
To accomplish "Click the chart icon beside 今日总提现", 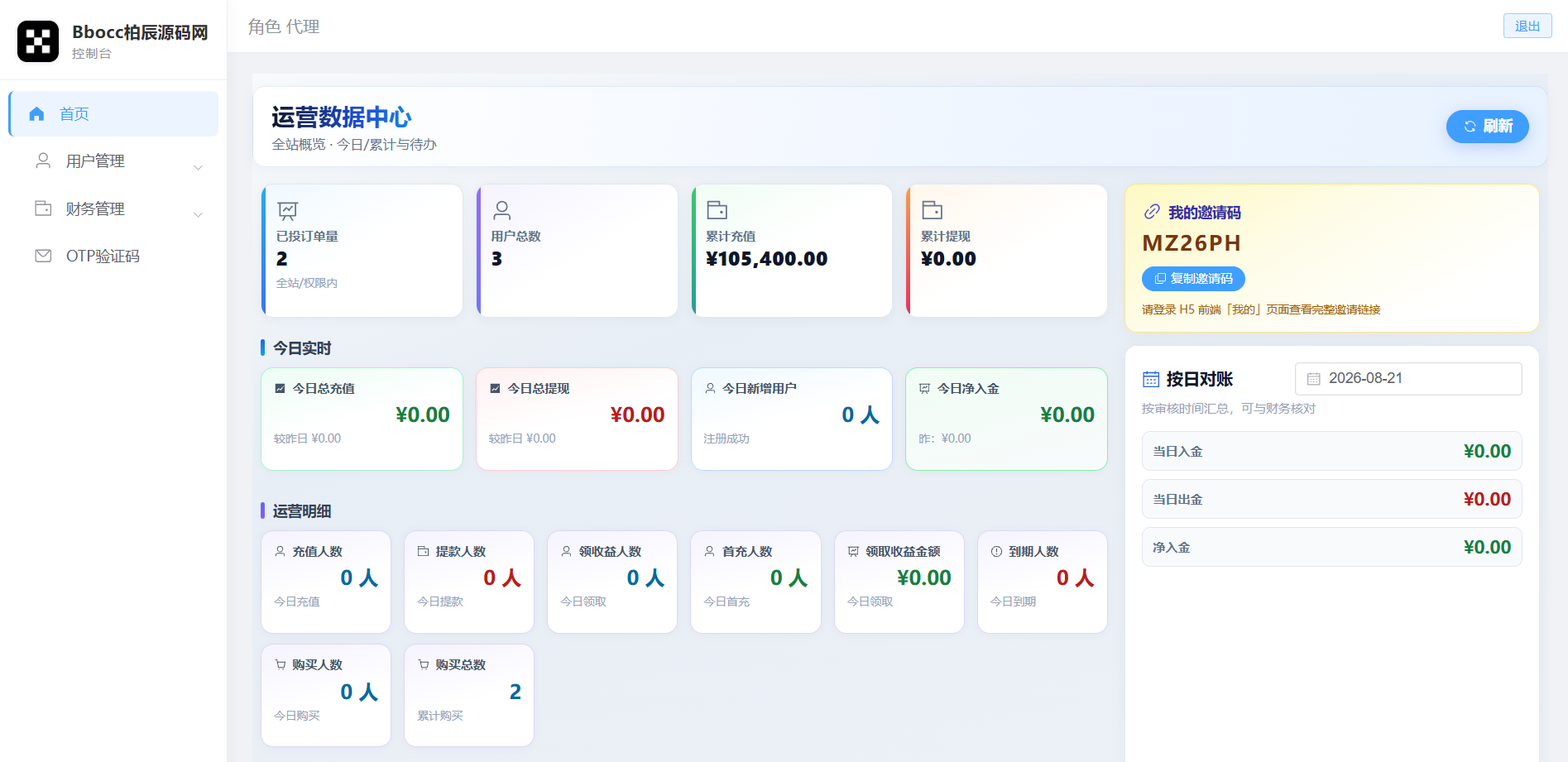I will (495, 388).
